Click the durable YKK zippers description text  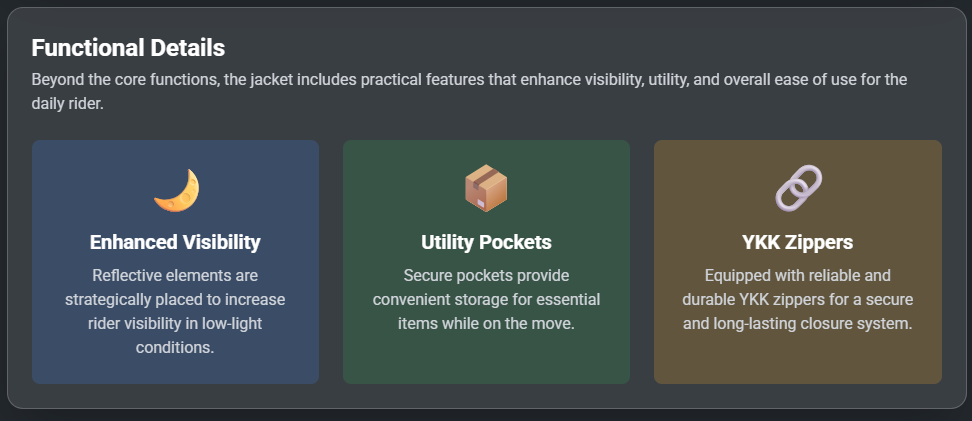(798, 299)
